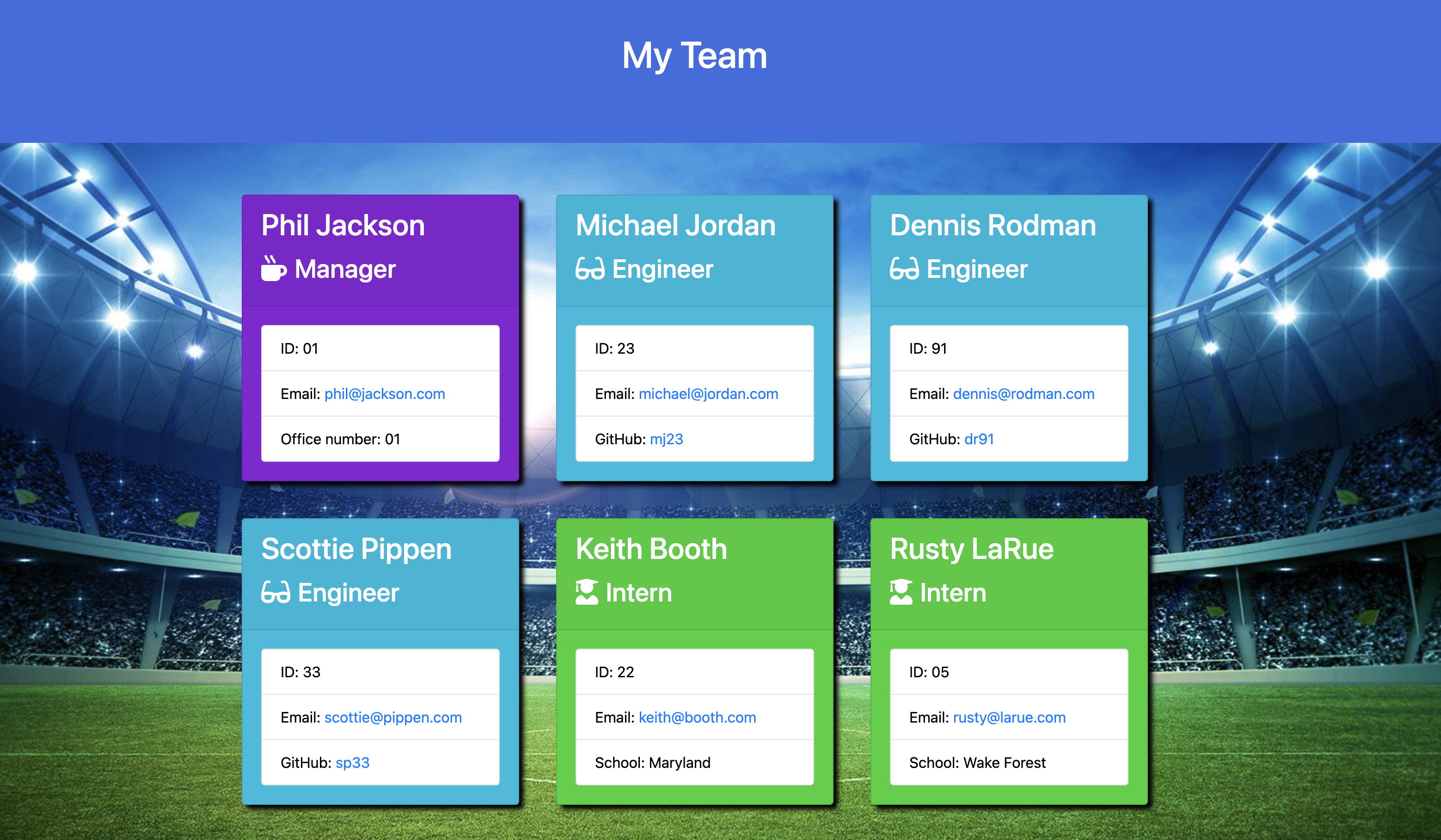Click the School: Wake Forest row

coord(977,763)
